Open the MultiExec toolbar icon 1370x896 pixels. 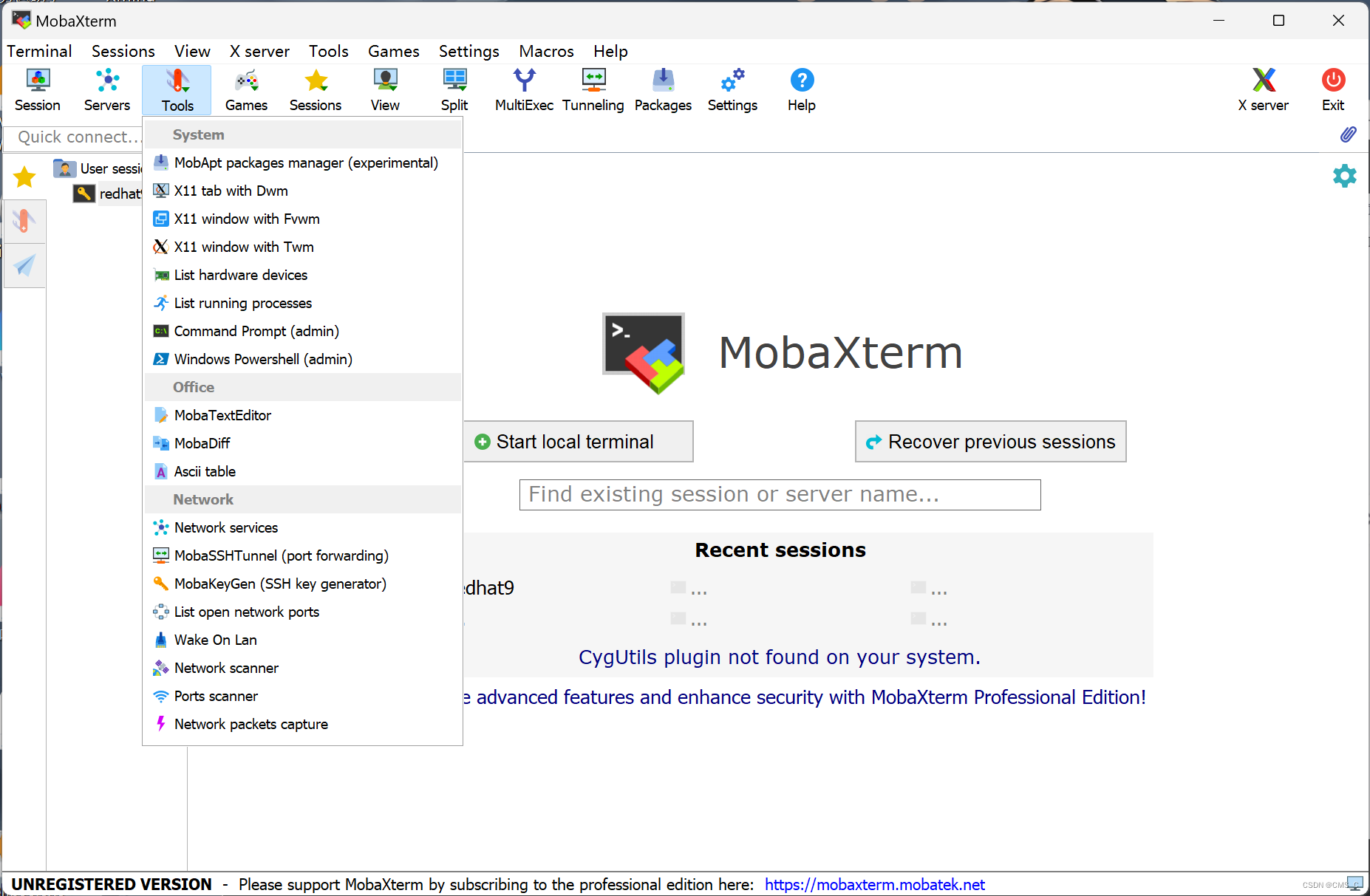tap(524, 90)
